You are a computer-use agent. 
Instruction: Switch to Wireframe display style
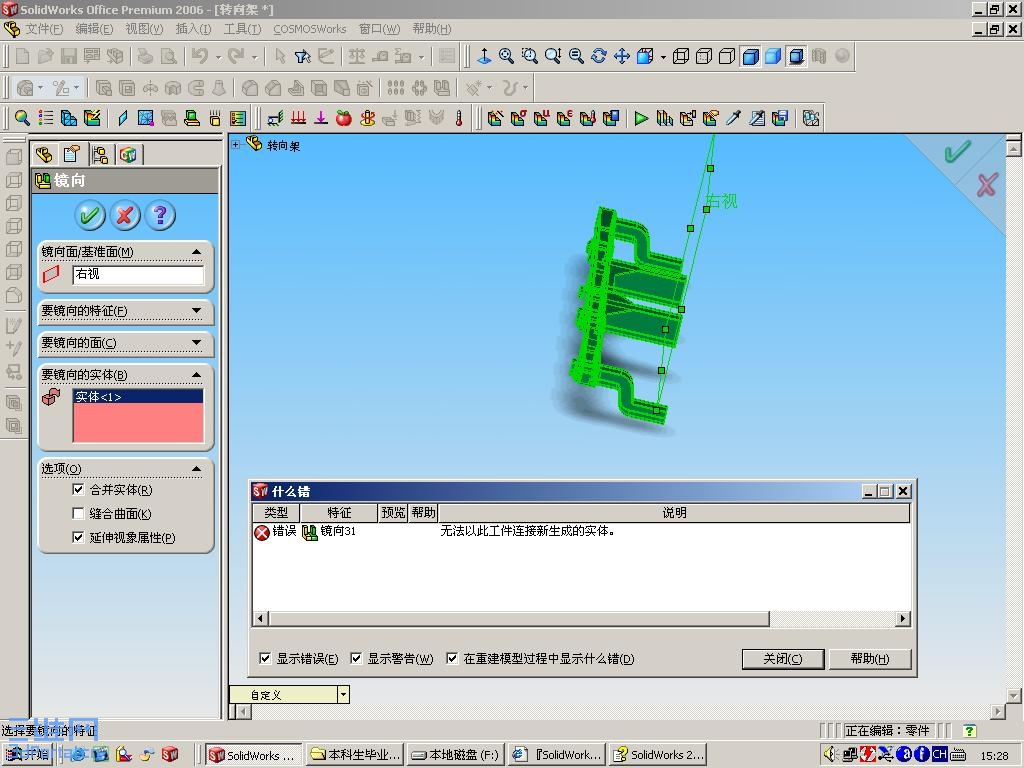680,56
